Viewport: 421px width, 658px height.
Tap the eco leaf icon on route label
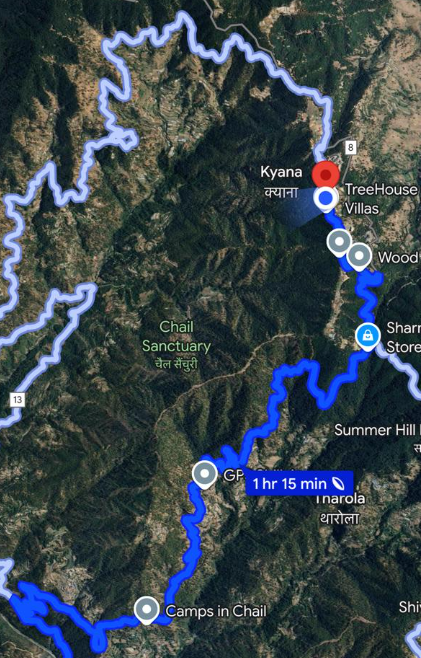338,484
